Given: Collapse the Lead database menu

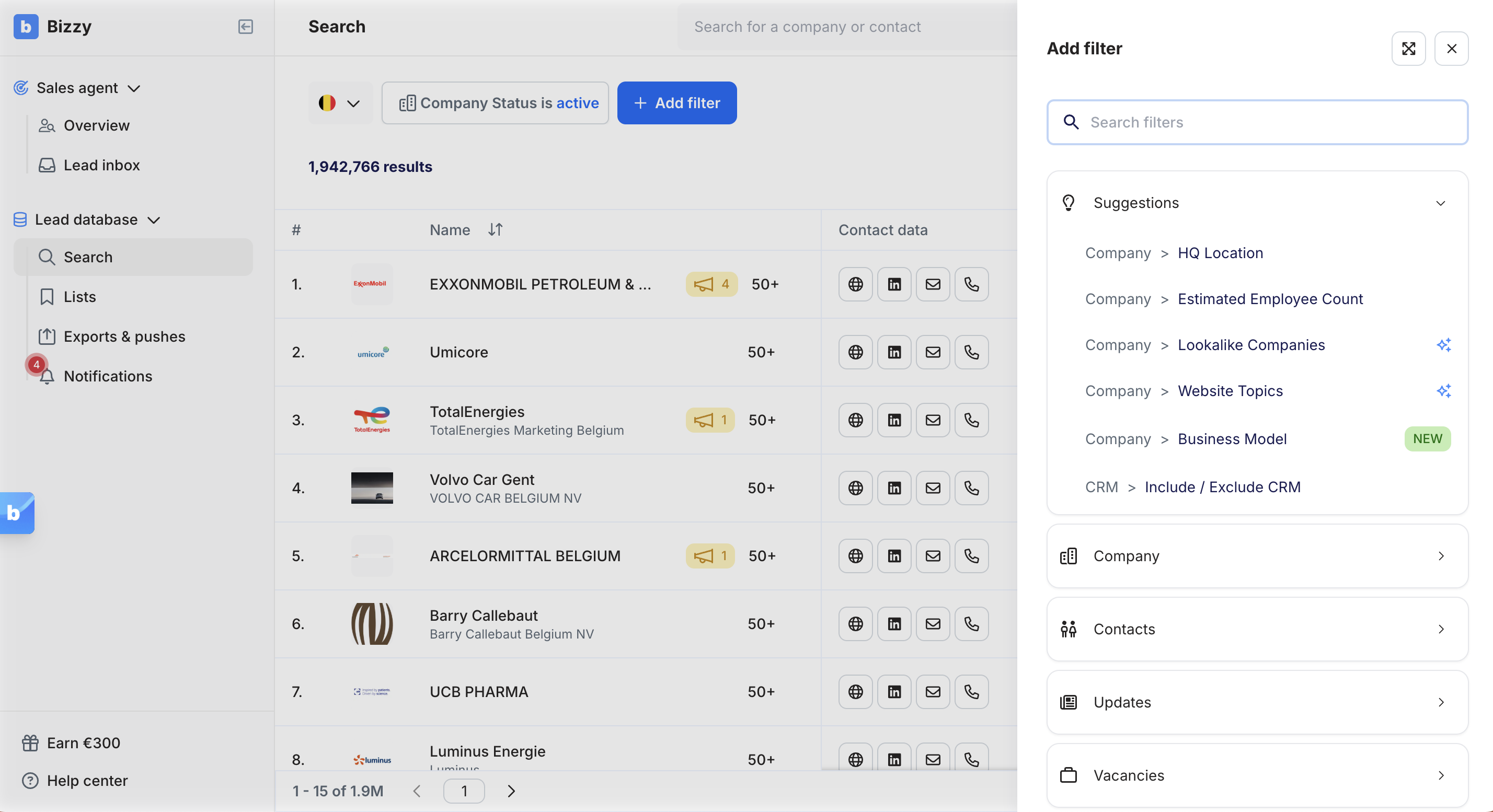Looking at the screenshot, I should pos(154,220).
